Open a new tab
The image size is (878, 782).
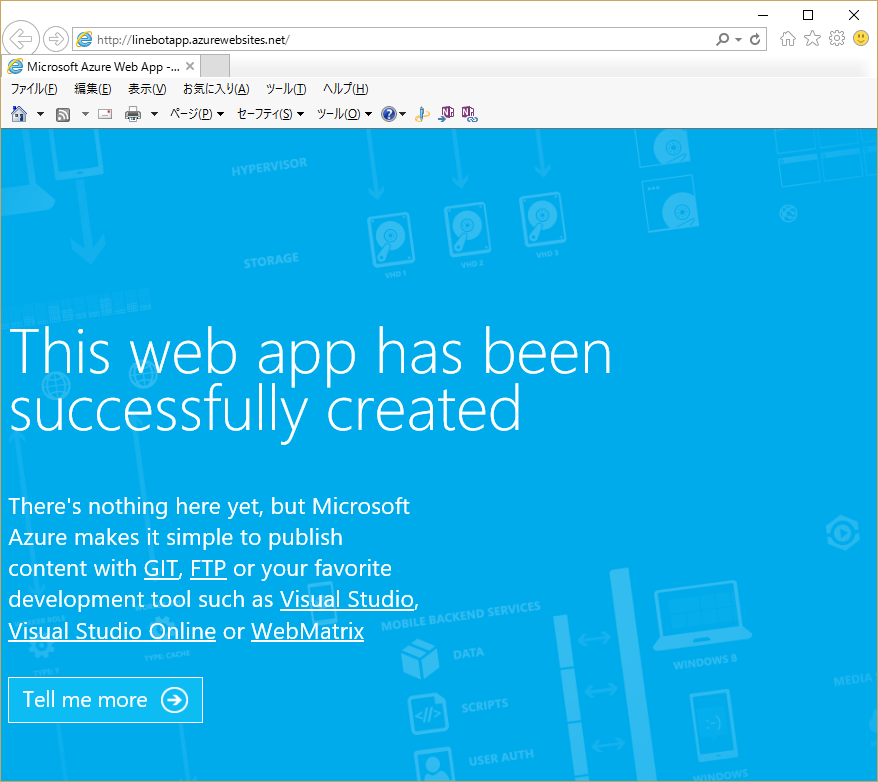[215, 66]
